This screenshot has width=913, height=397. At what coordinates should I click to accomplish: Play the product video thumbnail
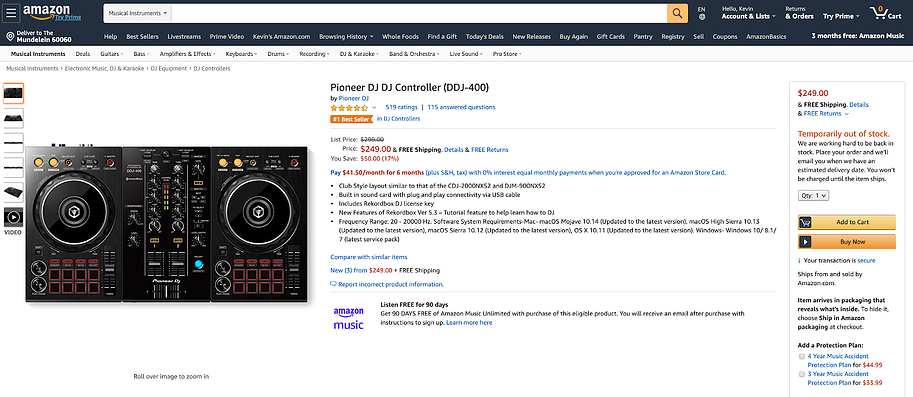point(13,217)
